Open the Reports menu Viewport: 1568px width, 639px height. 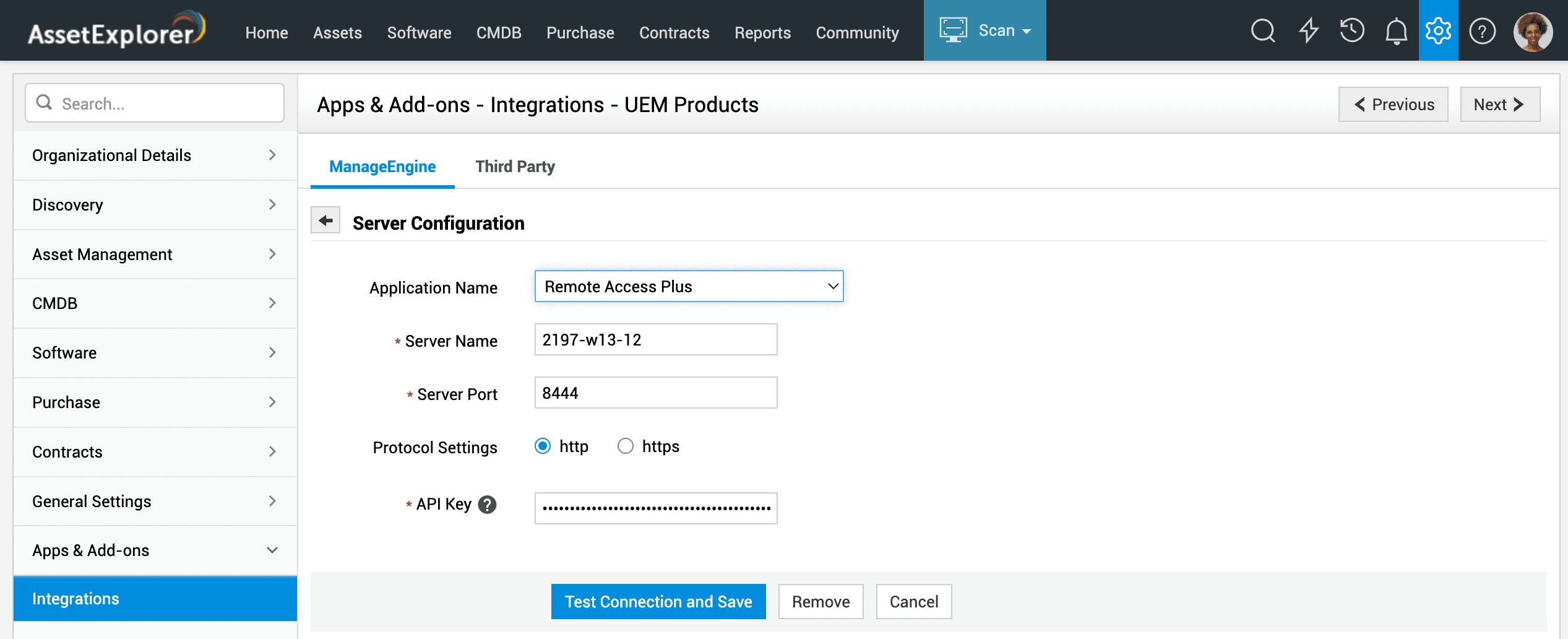[762, 33]
